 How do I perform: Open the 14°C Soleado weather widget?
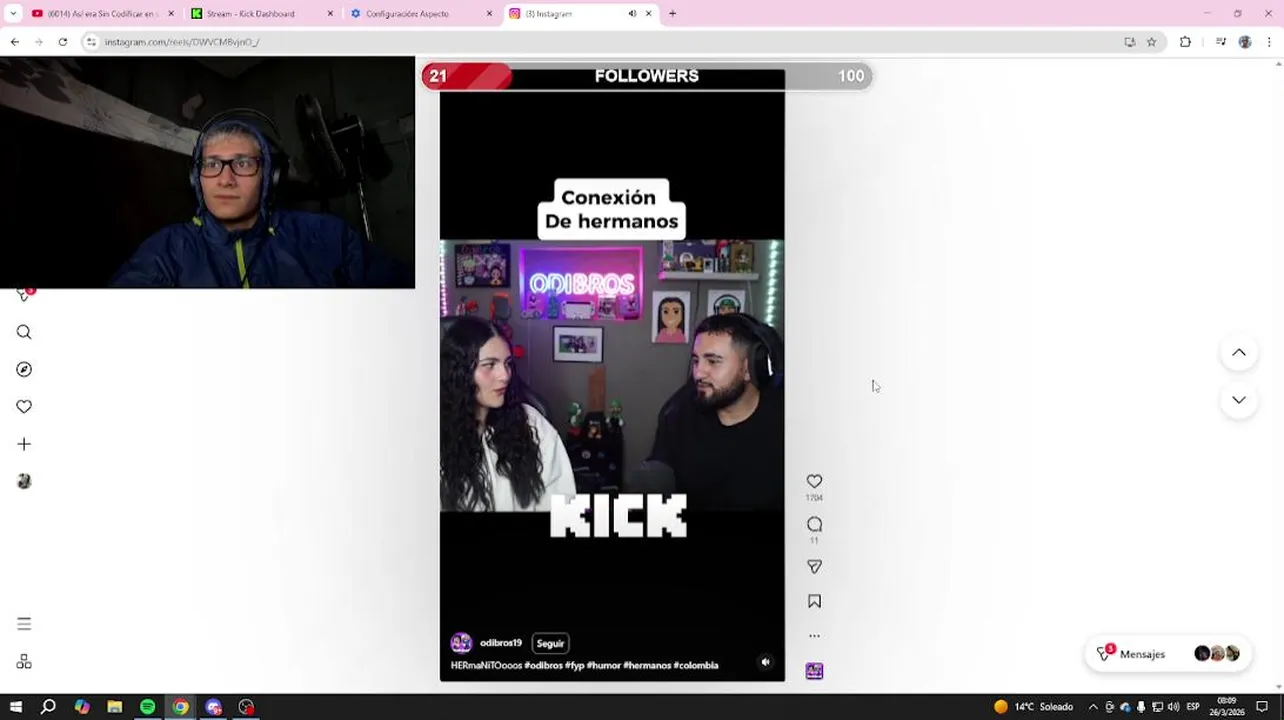click(1033, 707)
